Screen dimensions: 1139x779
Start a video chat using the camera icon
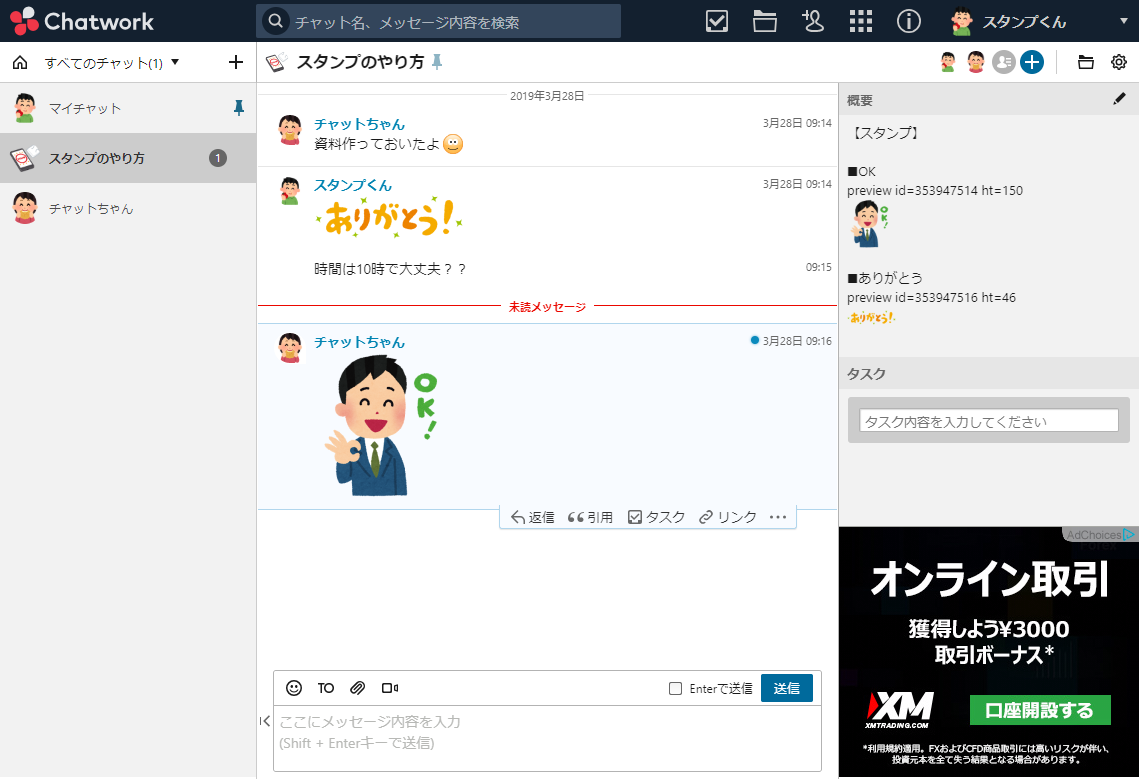pos(390,687)
